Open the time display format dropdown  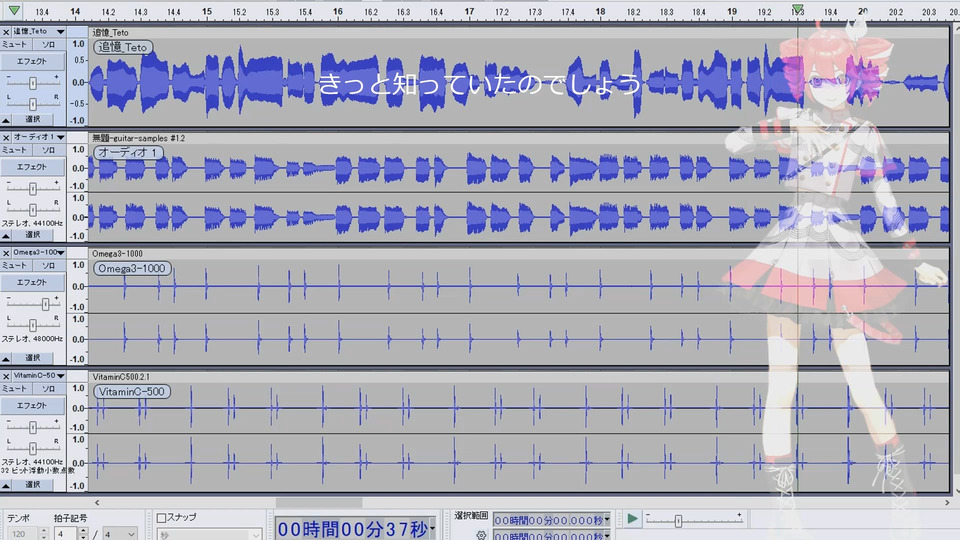(x=432, y=528)
